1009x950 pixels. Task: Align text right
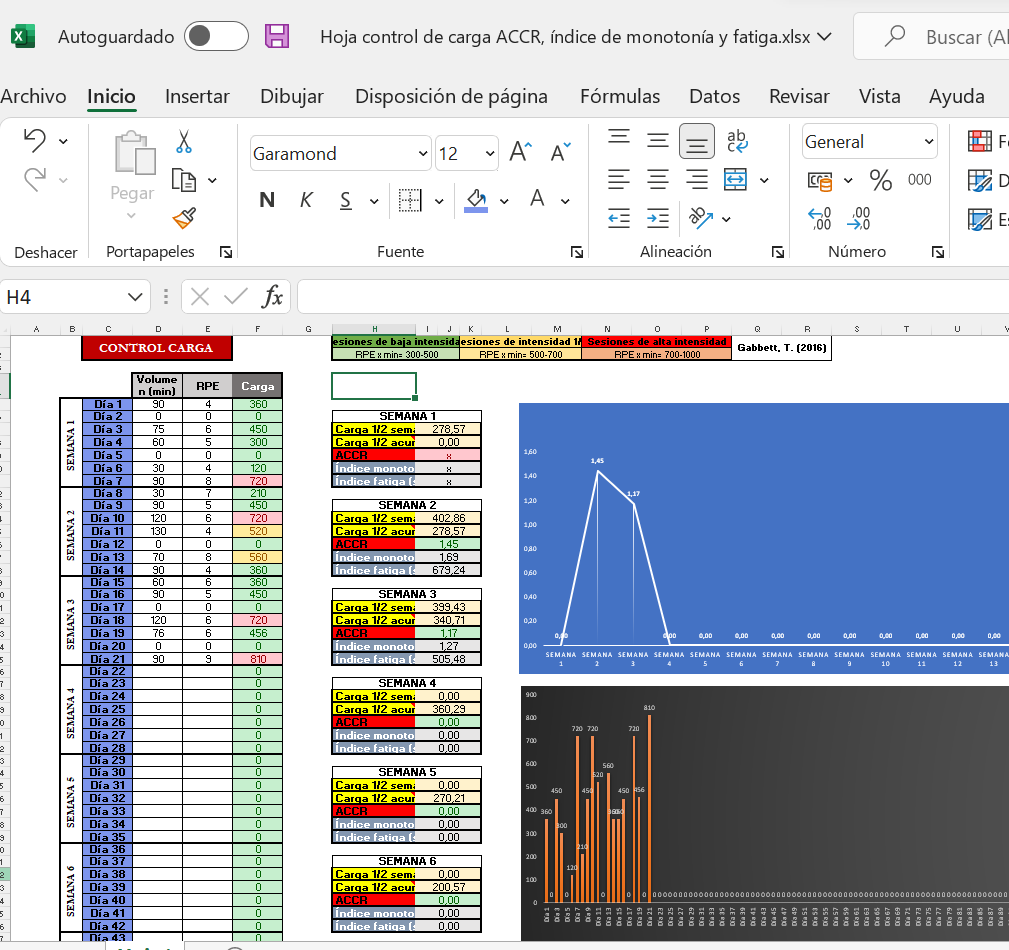(x=697, y=180)
